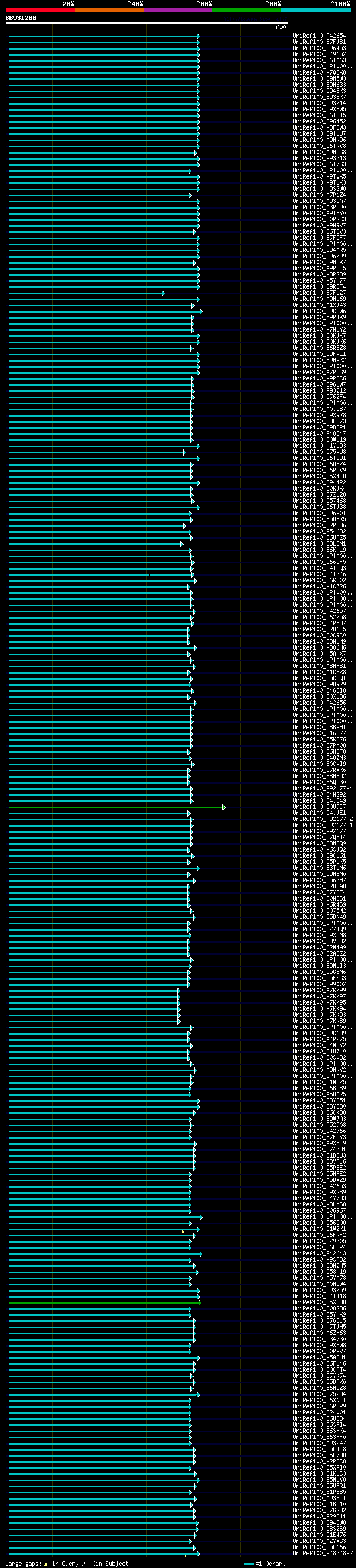
Task: Pick the UniRef100_B7FIF7 subject label
Action: (319, 238)
